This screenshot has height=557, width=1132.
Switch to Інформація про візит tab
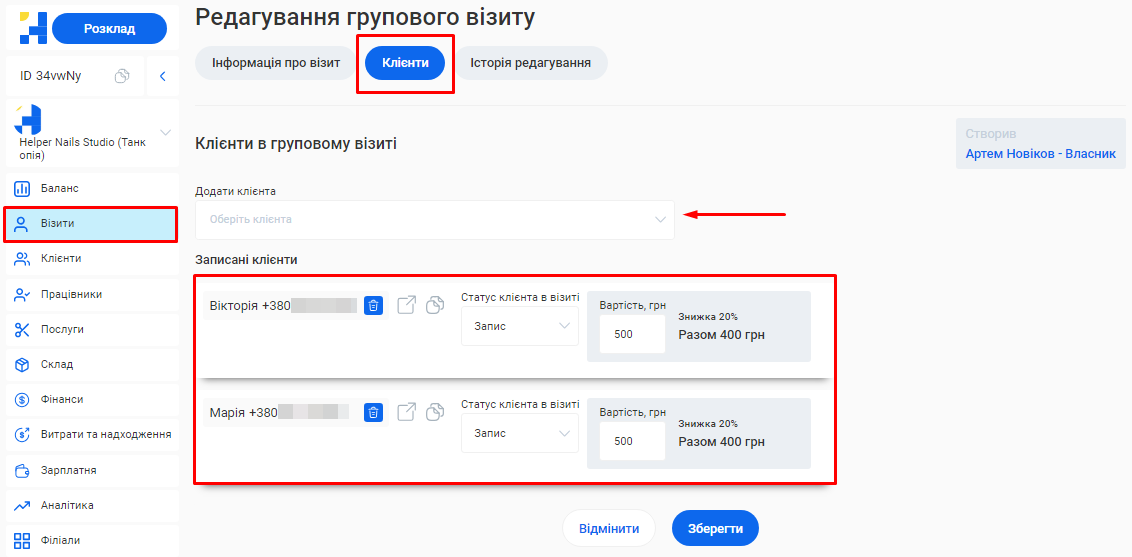click(x=276, y=63)
